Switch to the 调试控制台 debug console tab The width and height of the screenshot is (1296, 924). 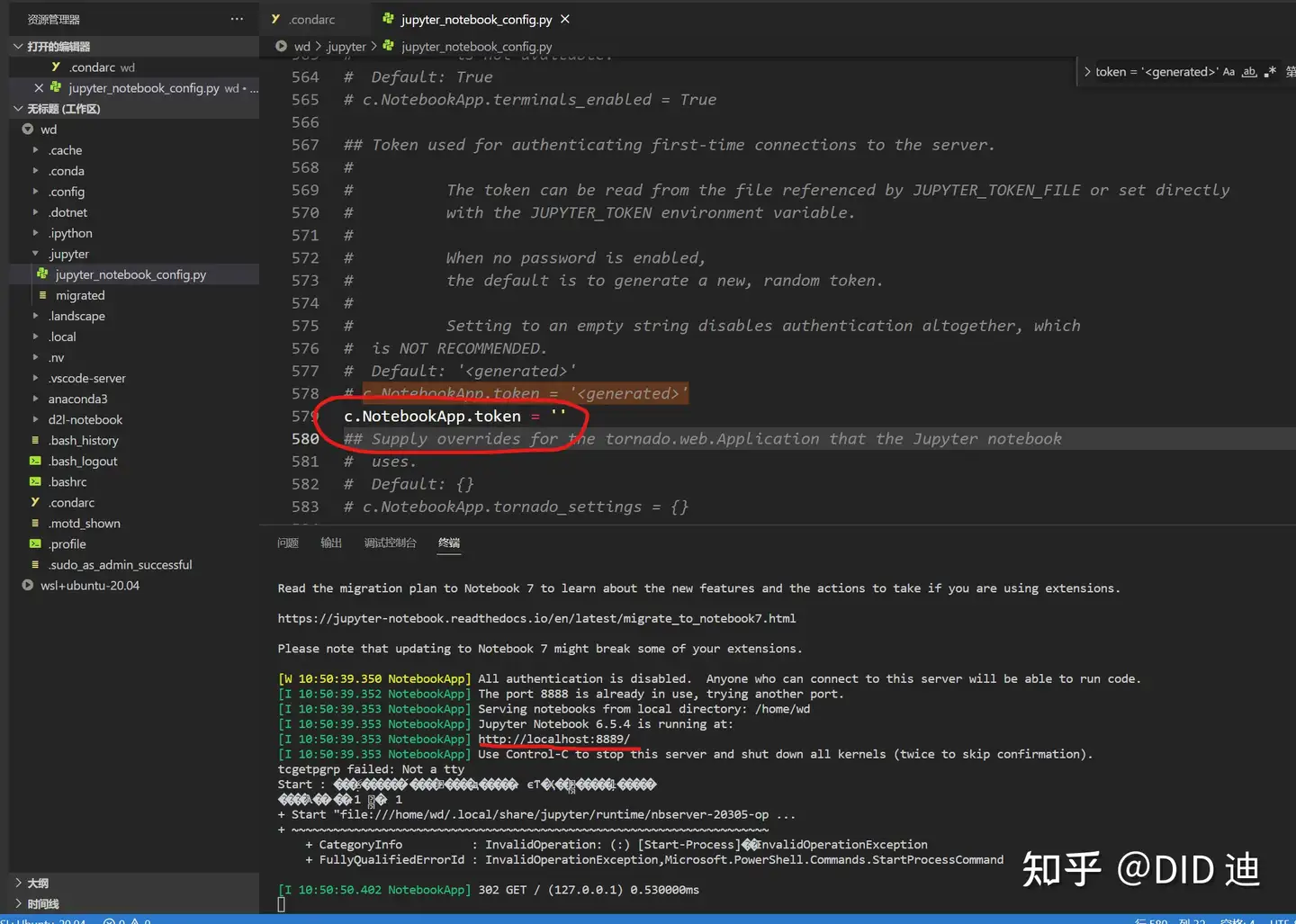[390, 543]
